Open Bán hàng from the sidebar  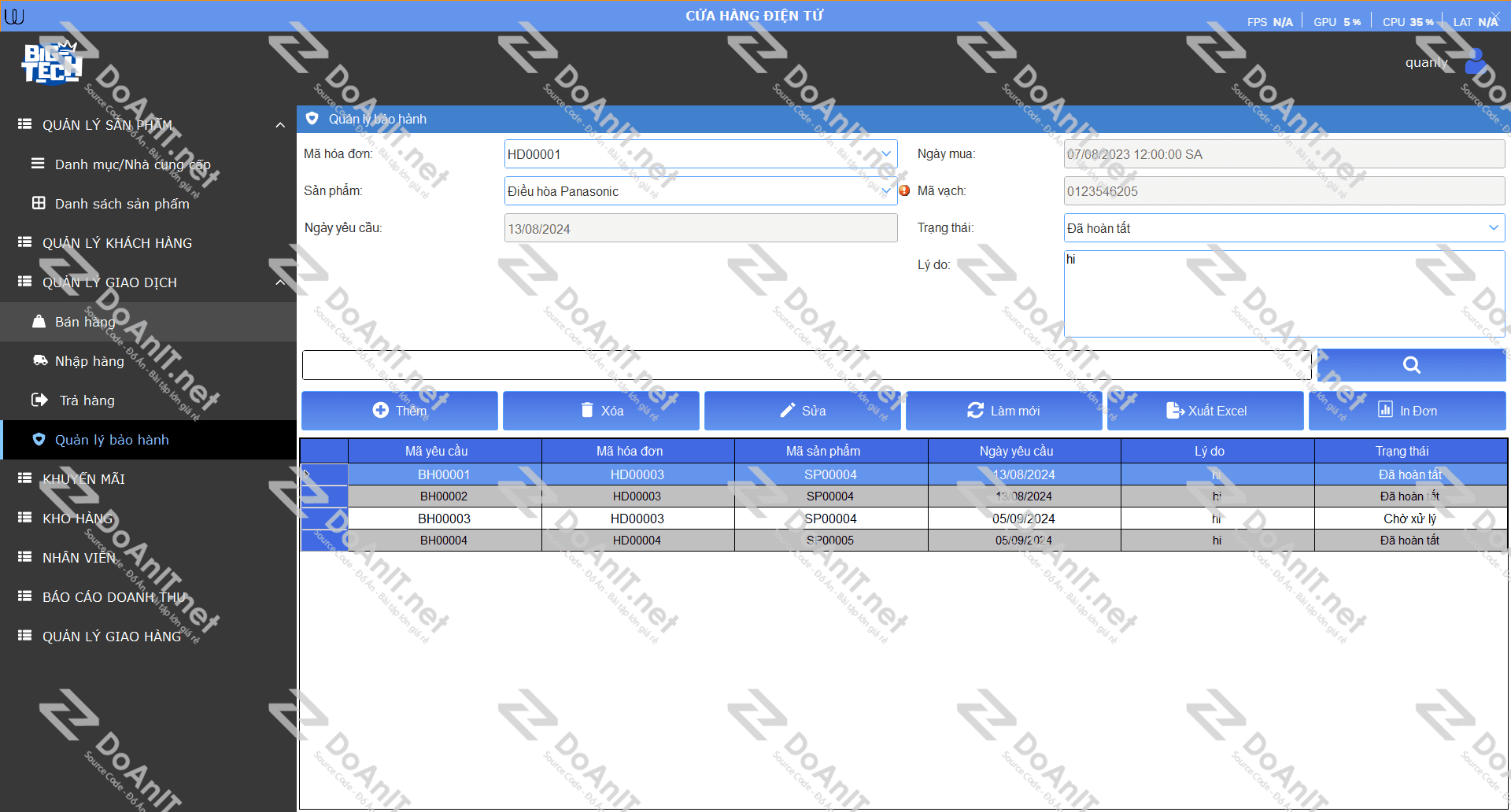point(85,322)
